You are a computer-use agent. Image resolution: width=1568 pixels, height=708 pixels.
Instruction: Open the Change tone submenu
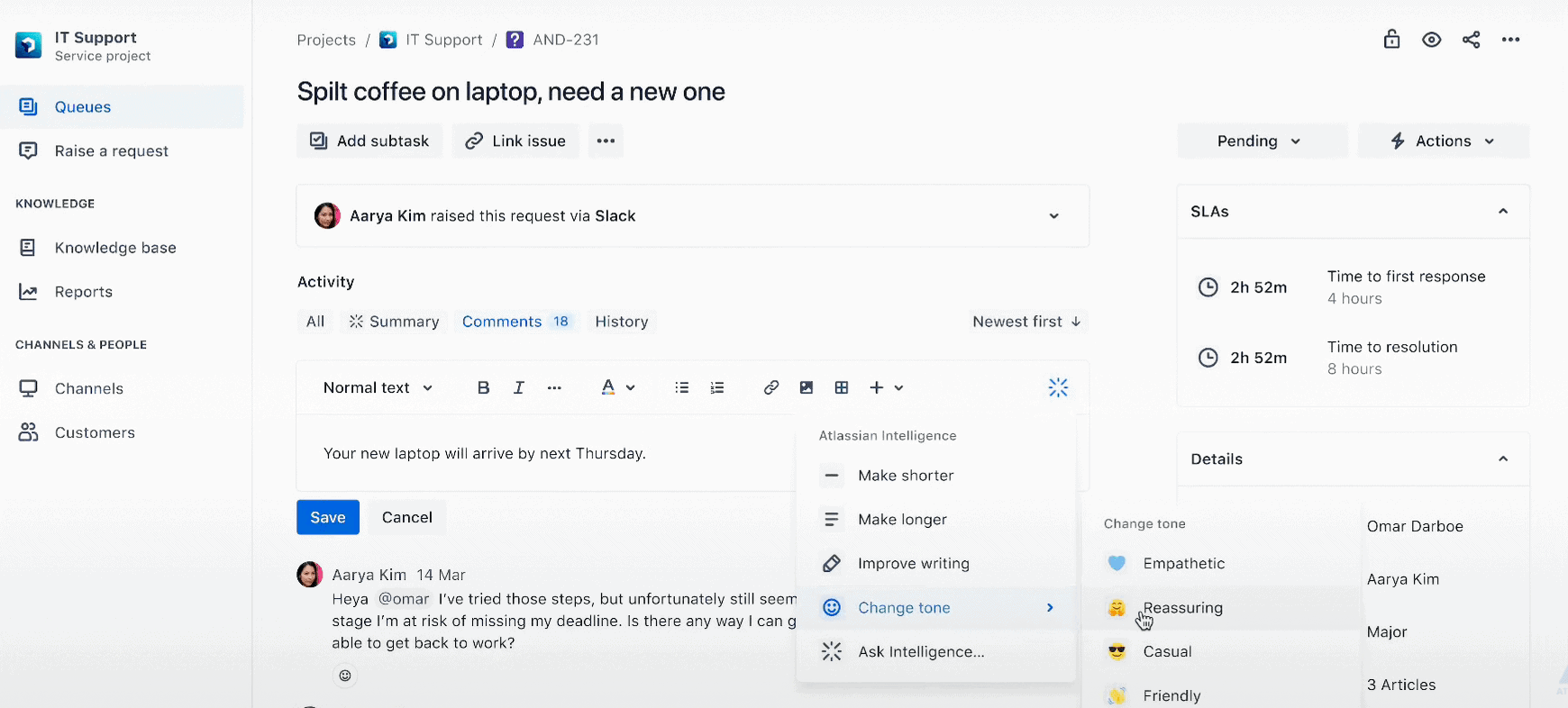(936, 608)
